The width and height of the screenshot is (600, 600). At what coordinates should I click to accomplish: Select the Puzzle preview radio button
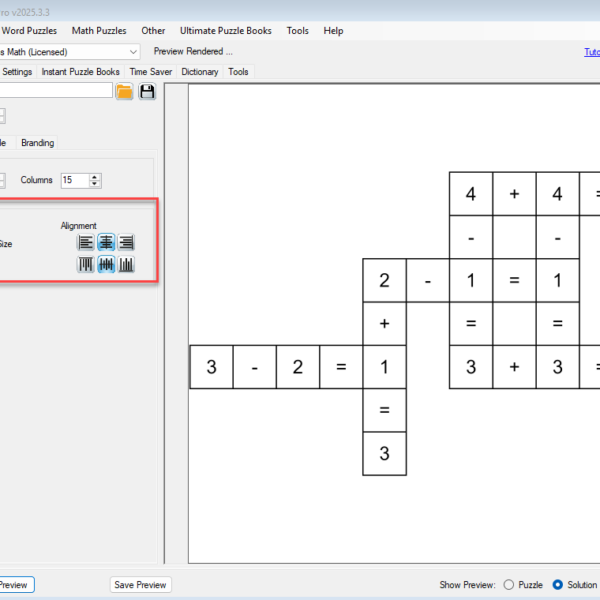[509, 585]
